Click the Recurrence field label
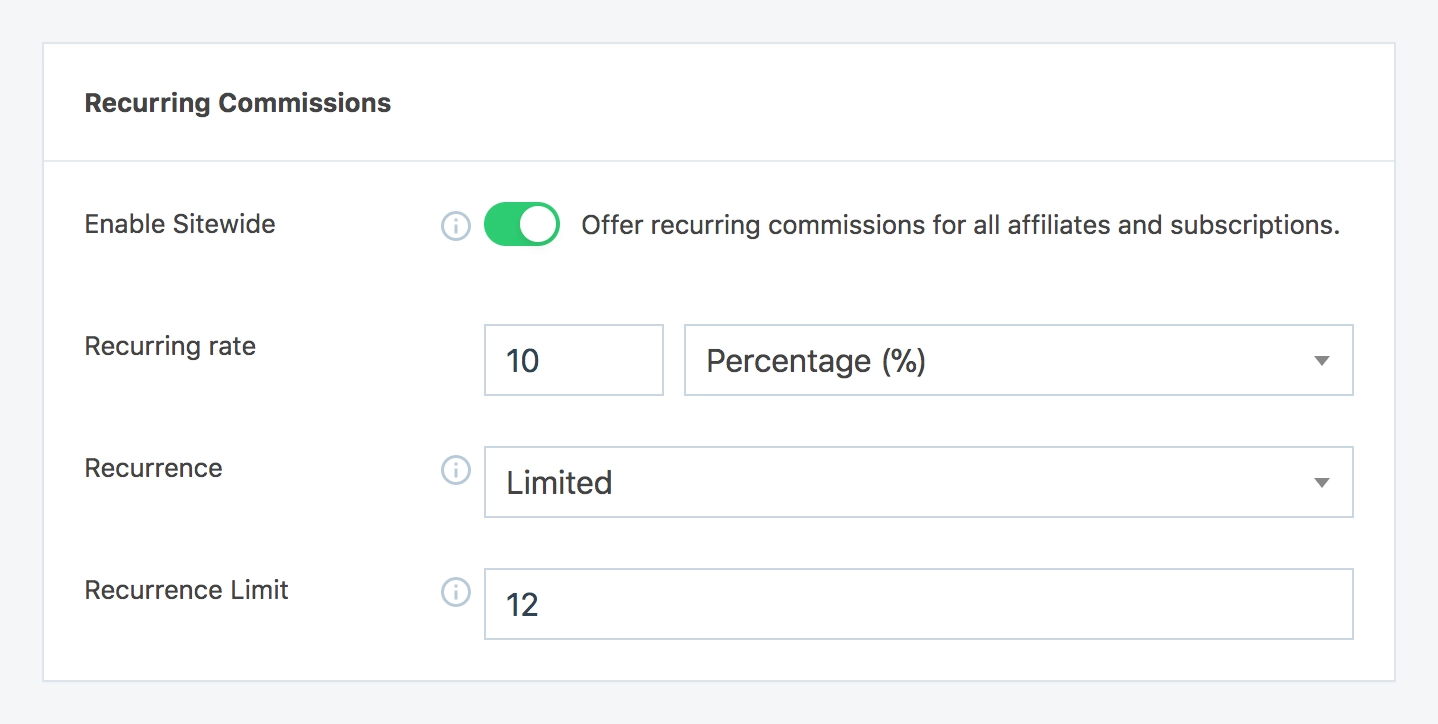Image resolution: width=1438 pixels, height=724 pixels. pyautogui.click(x=153, y=468)
